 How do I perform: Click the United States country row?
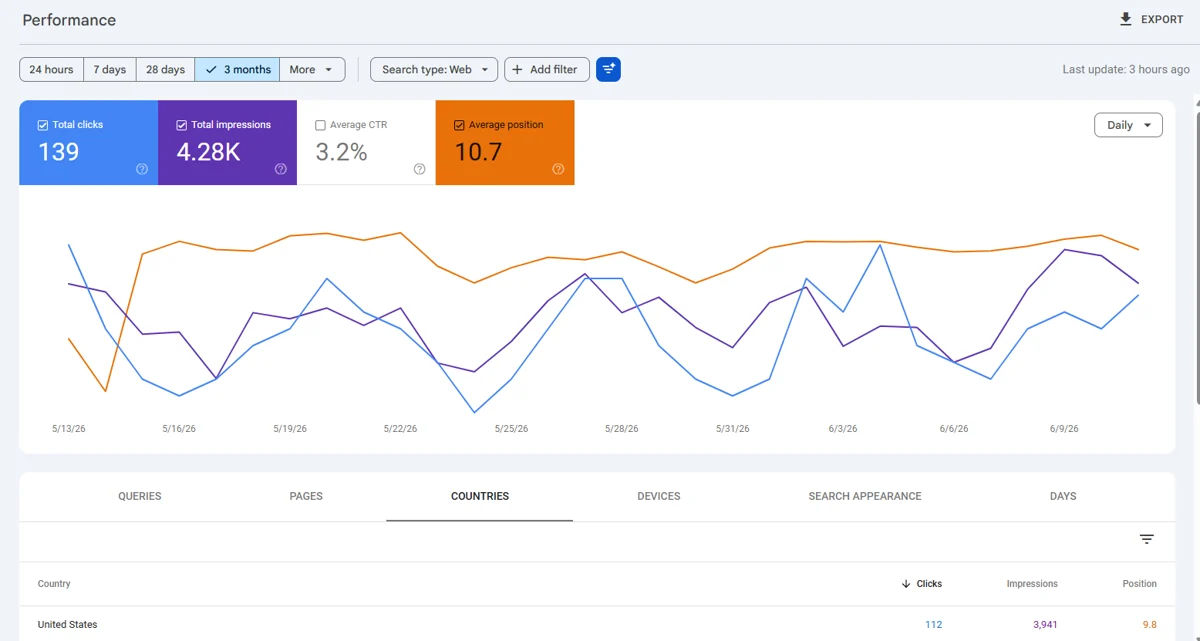click(x=597, y=624)
